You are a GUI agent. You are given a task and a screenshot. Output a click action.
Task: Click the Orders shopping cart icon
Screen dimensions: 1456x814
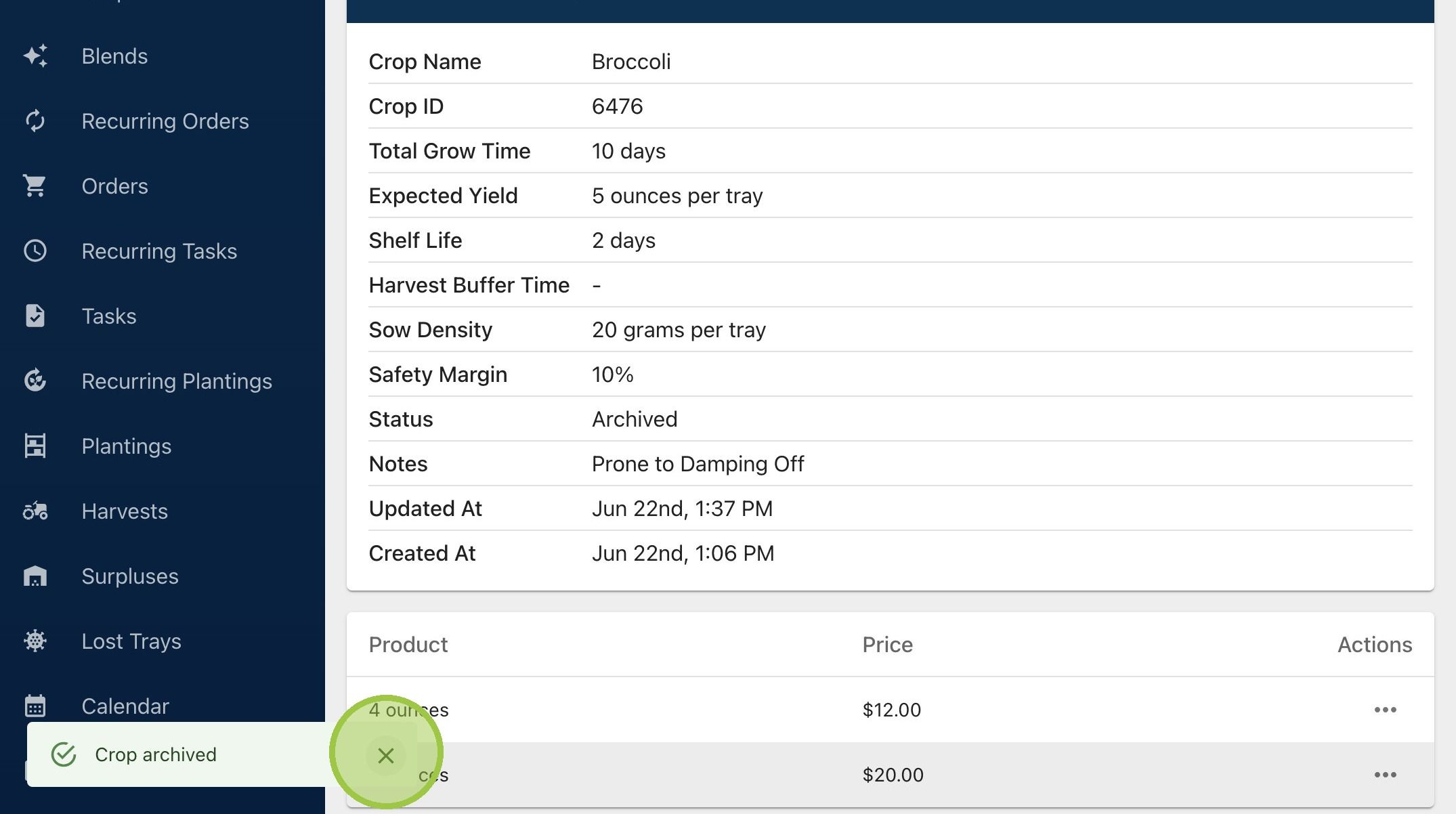pos(35,186)
